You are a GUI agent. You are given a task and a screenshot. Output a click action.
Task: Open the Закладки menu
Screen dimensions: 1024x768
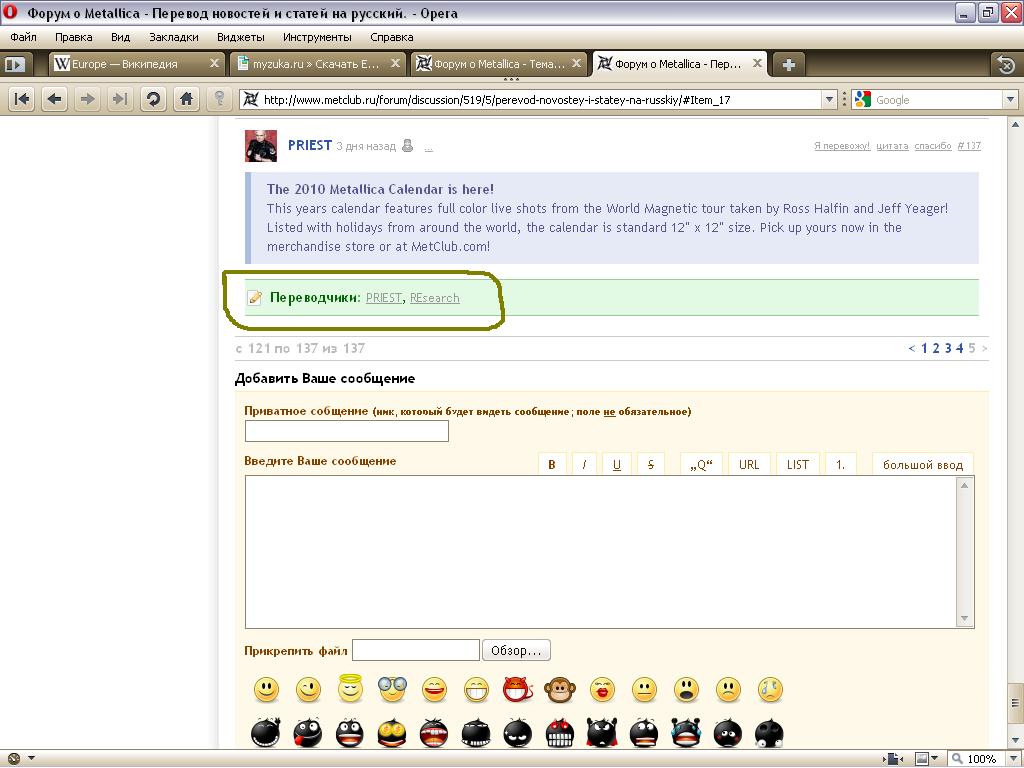tap(173, 37)
